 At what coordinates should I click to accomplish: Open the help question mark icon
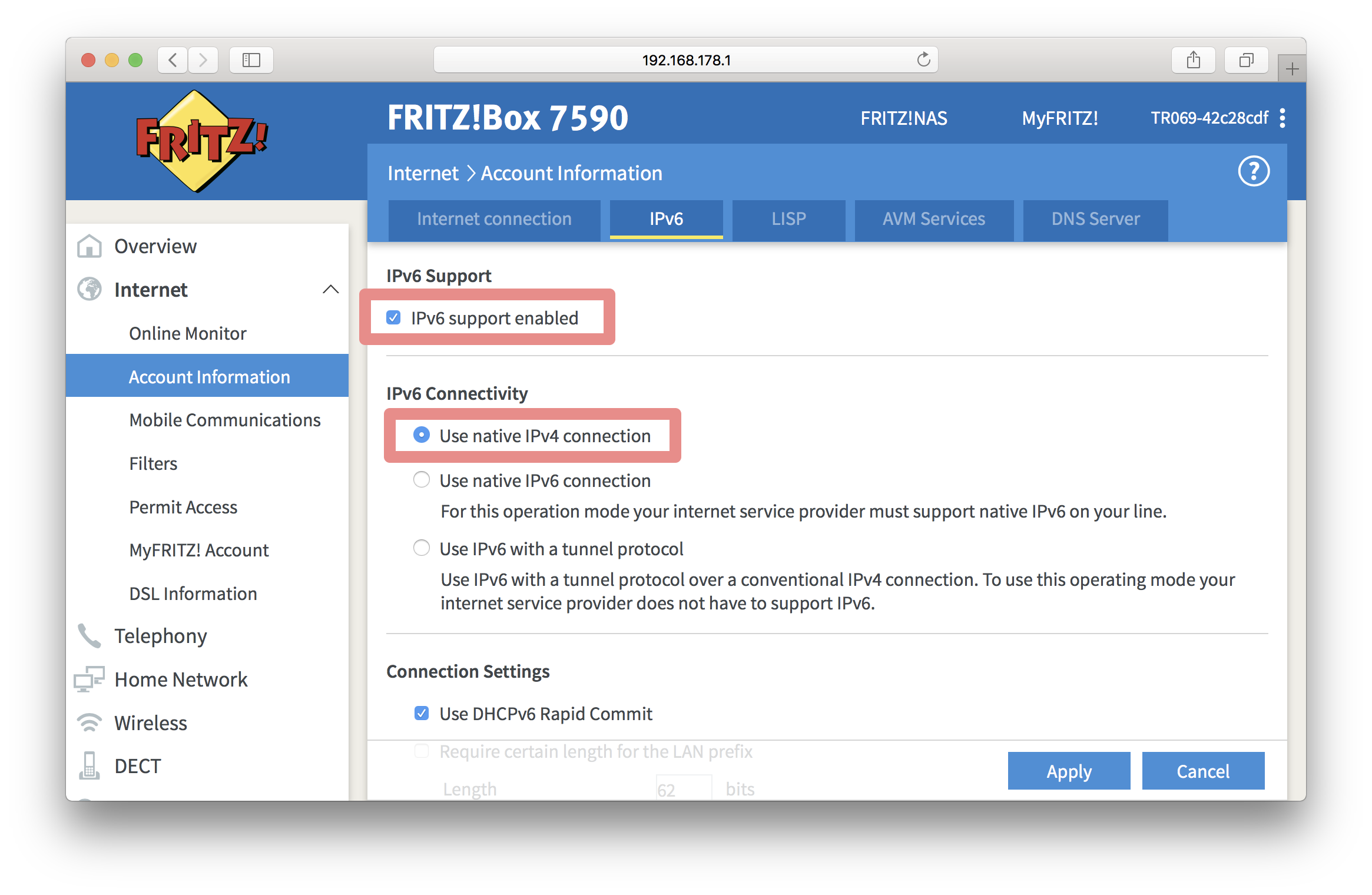(1254, 171)
